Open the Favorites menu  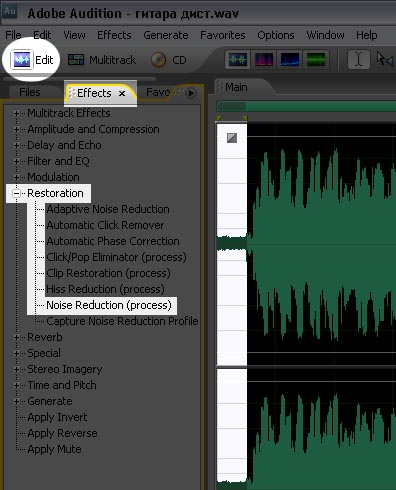point(223,35)
